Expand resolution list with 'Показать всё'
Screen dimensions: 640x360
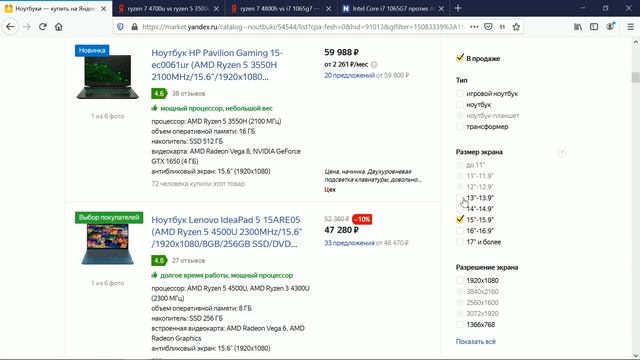pos(476,342)
